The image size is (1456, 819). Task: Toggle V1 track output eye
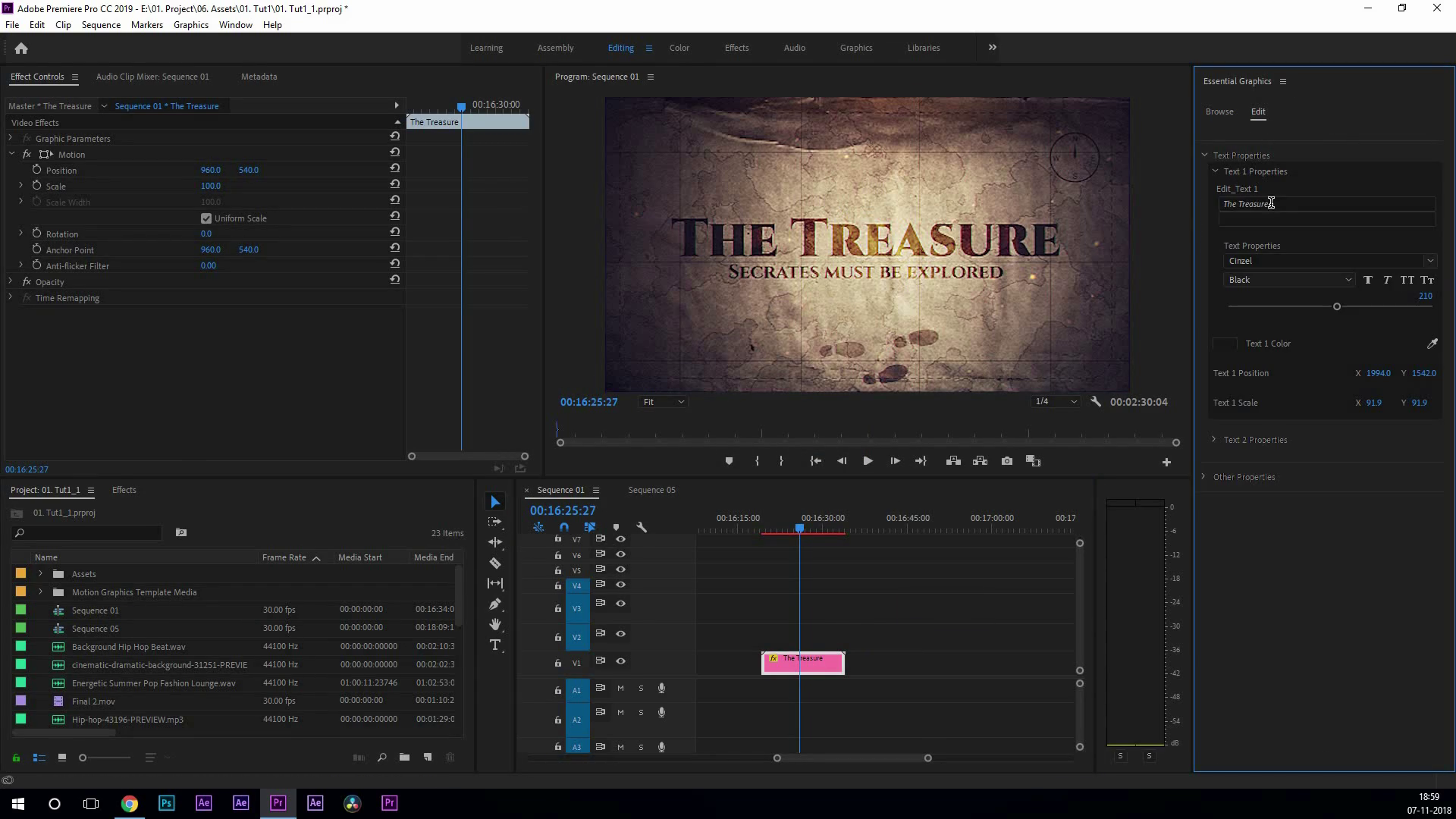(620, 661)
